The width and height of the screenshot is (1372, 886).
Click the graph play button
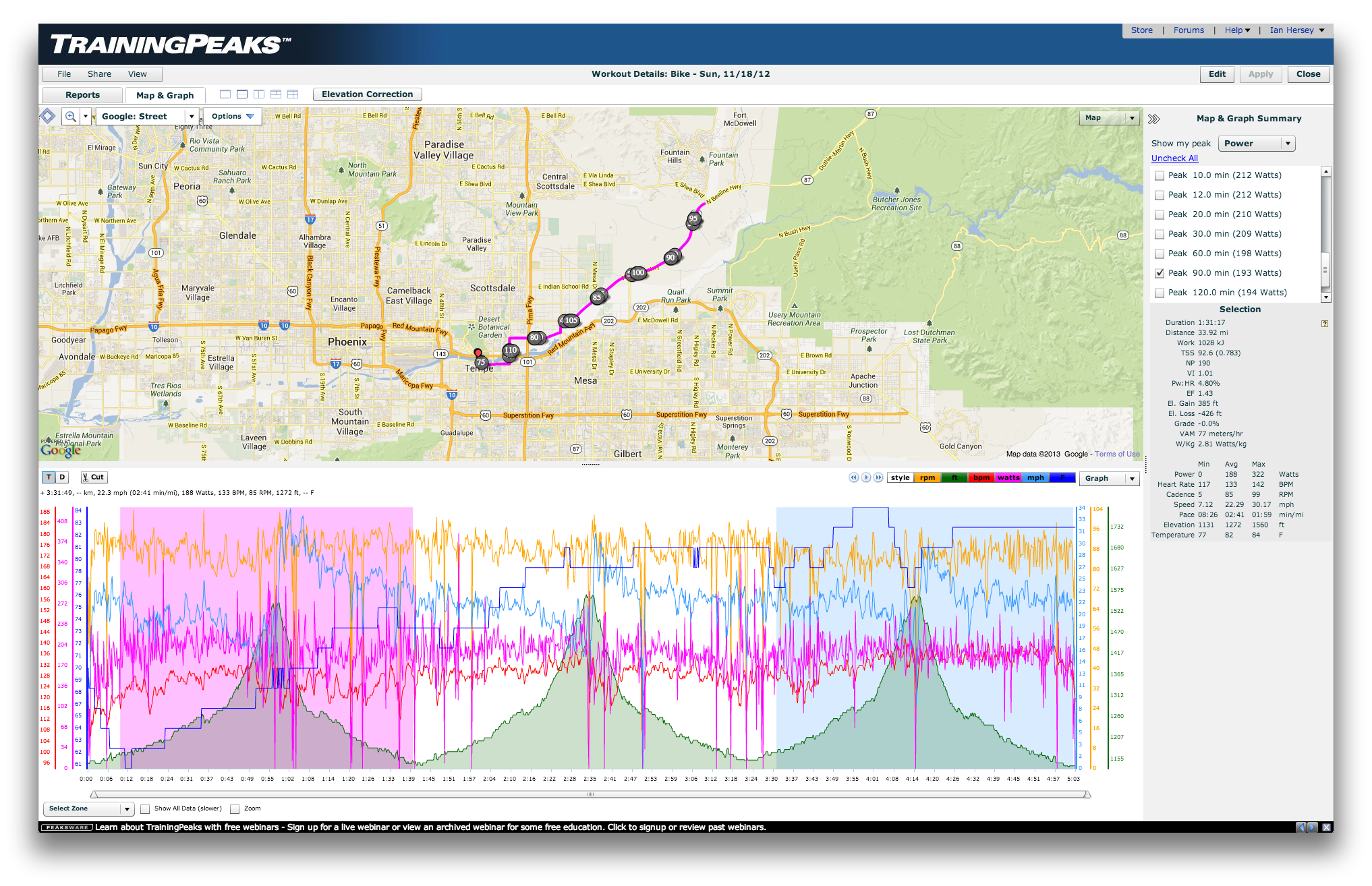pyautogui.click(x=866, y=477)
